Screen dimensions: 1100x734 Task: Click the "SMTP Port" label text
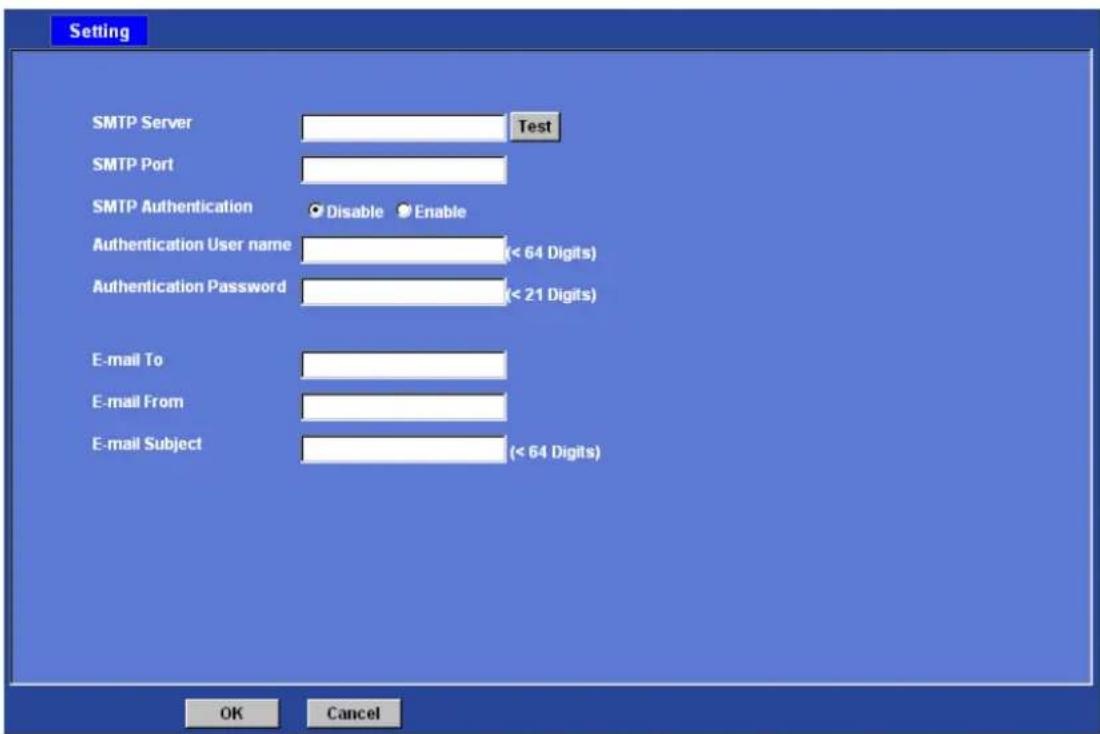click(133, 165)
